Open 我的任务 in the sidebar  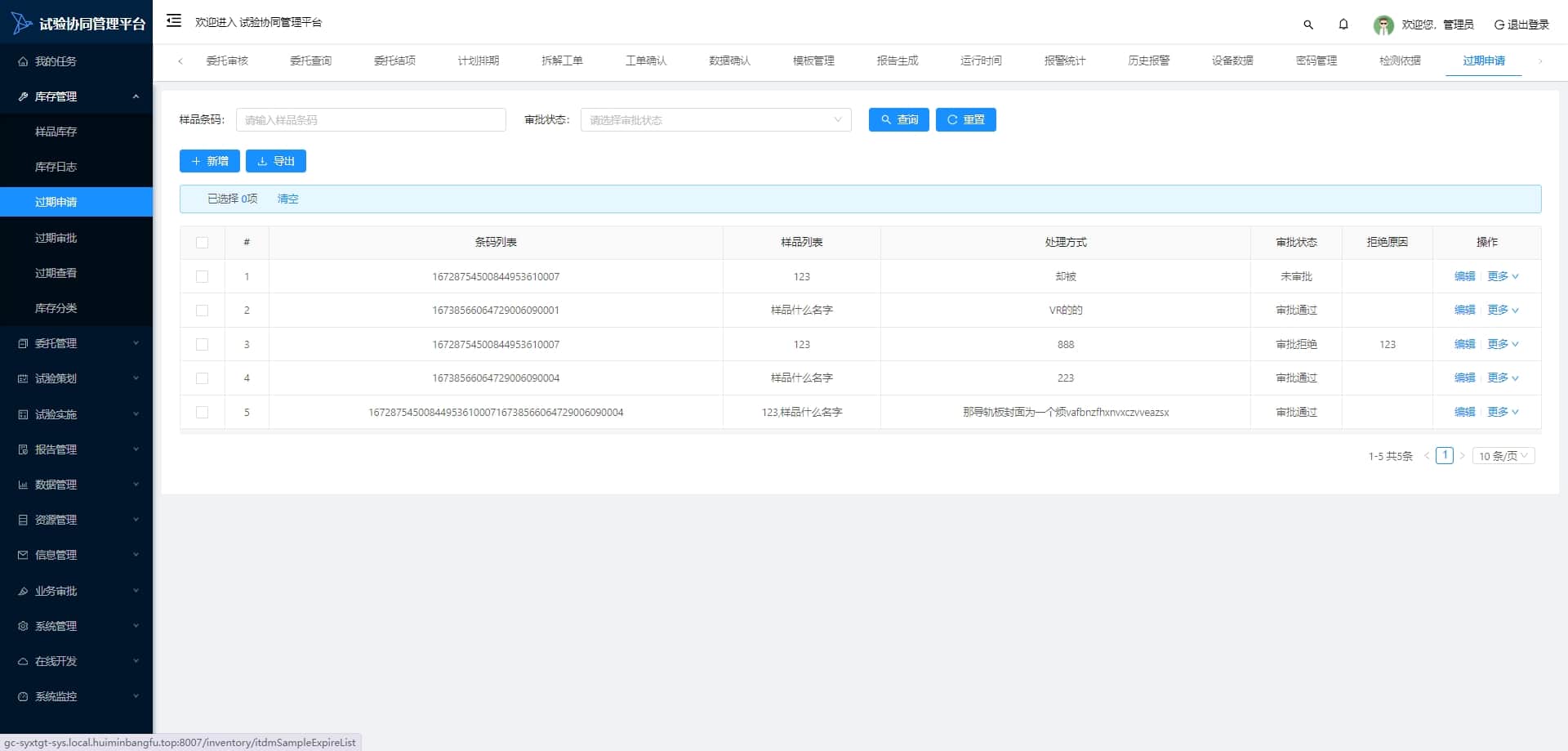[76, 61]
